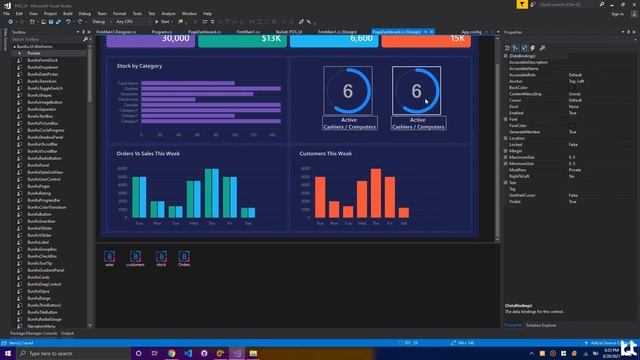Open the File menu

pyautogui.click(x=7, y=13)
